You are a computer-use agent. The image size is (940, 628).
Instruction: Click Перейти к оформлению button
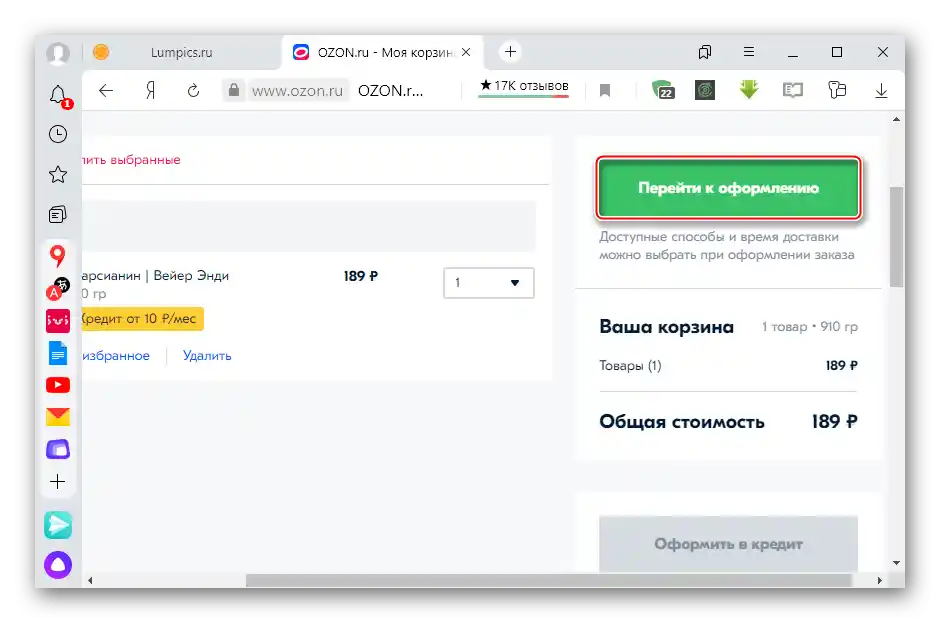728,188
